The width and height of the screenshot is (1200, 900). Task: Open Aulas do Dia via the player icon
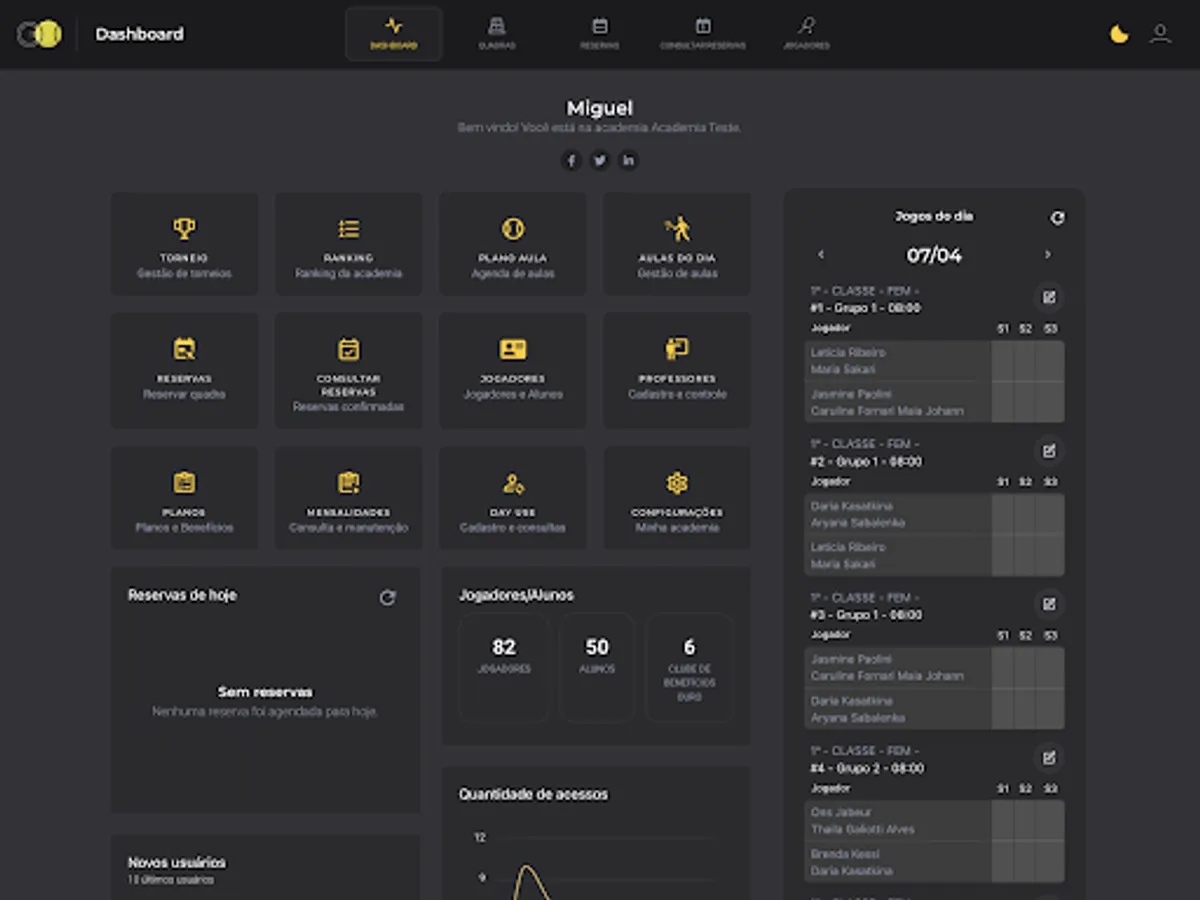[676, 228]
